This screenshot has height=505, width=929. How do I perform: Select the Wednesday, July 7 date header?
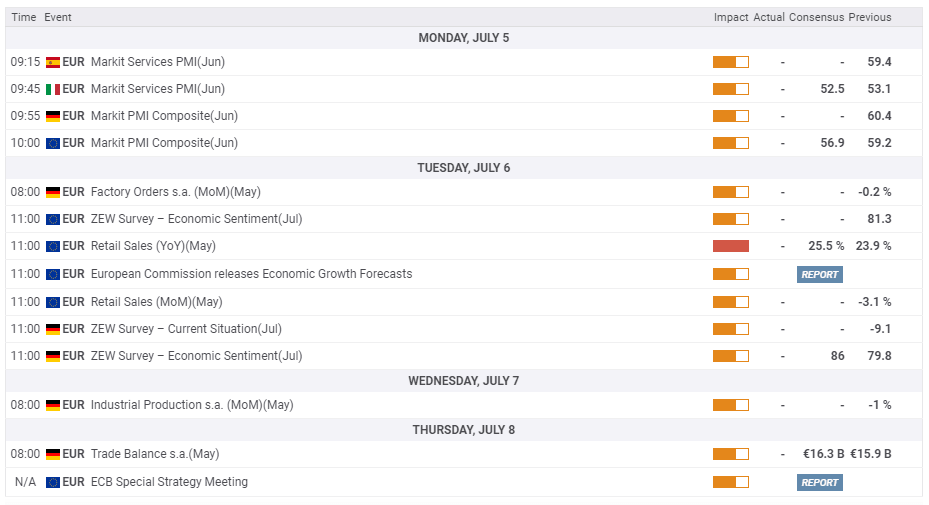(463, 381)
